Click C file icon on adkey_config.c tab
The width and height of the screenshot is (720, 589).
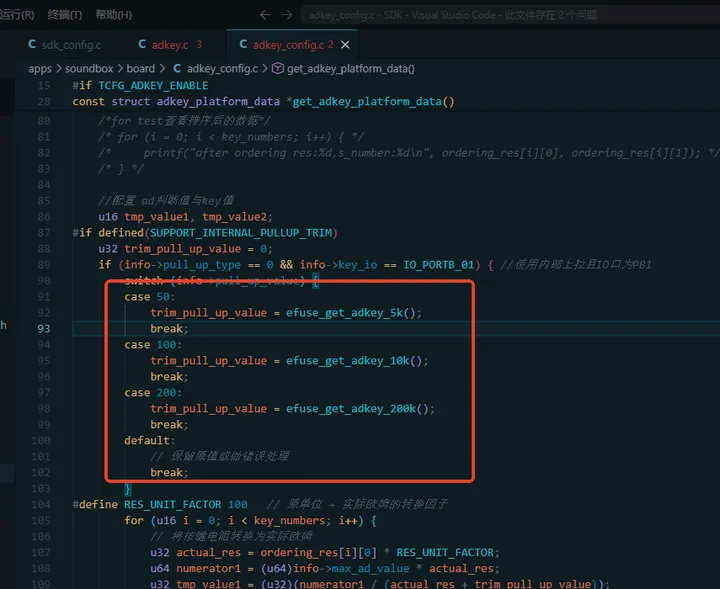243,44
